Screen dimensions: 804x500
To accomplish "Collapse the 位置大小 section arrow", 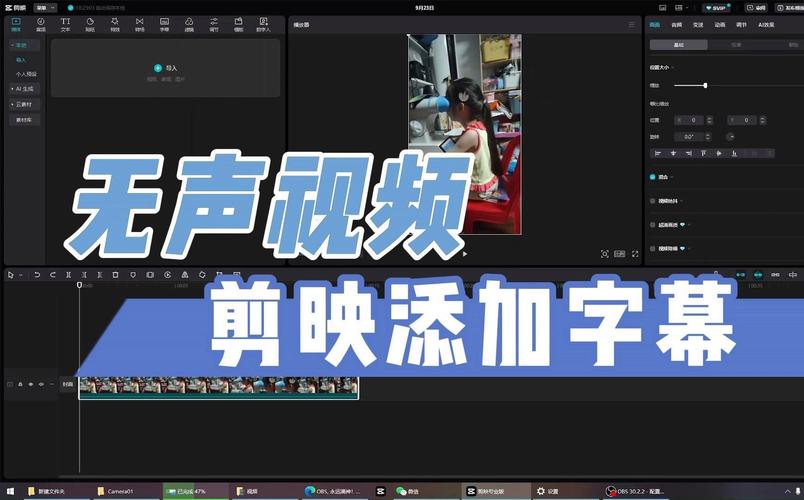I will pyautogui.click(x=672, y=67).
